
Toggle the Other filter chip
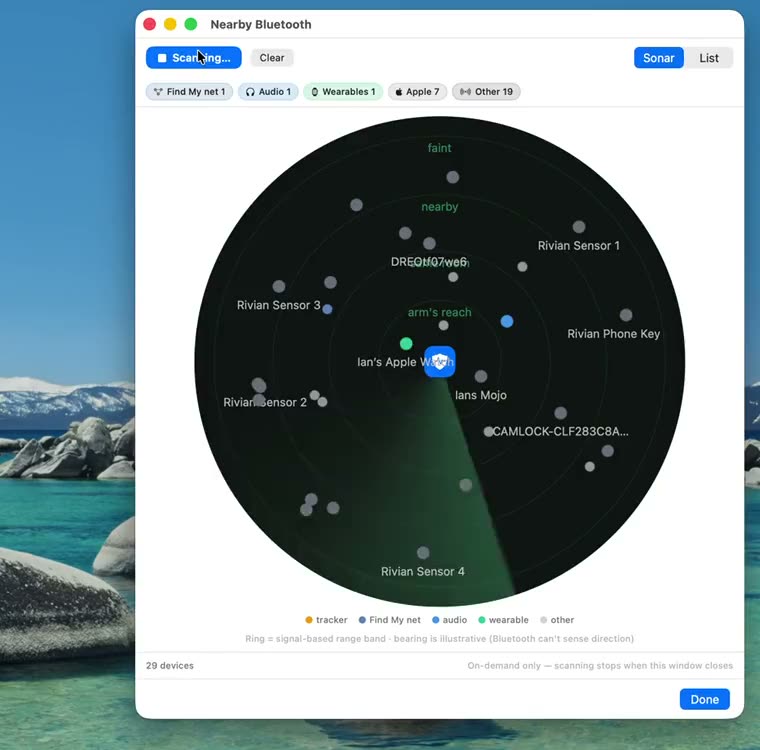click(486, 92)
